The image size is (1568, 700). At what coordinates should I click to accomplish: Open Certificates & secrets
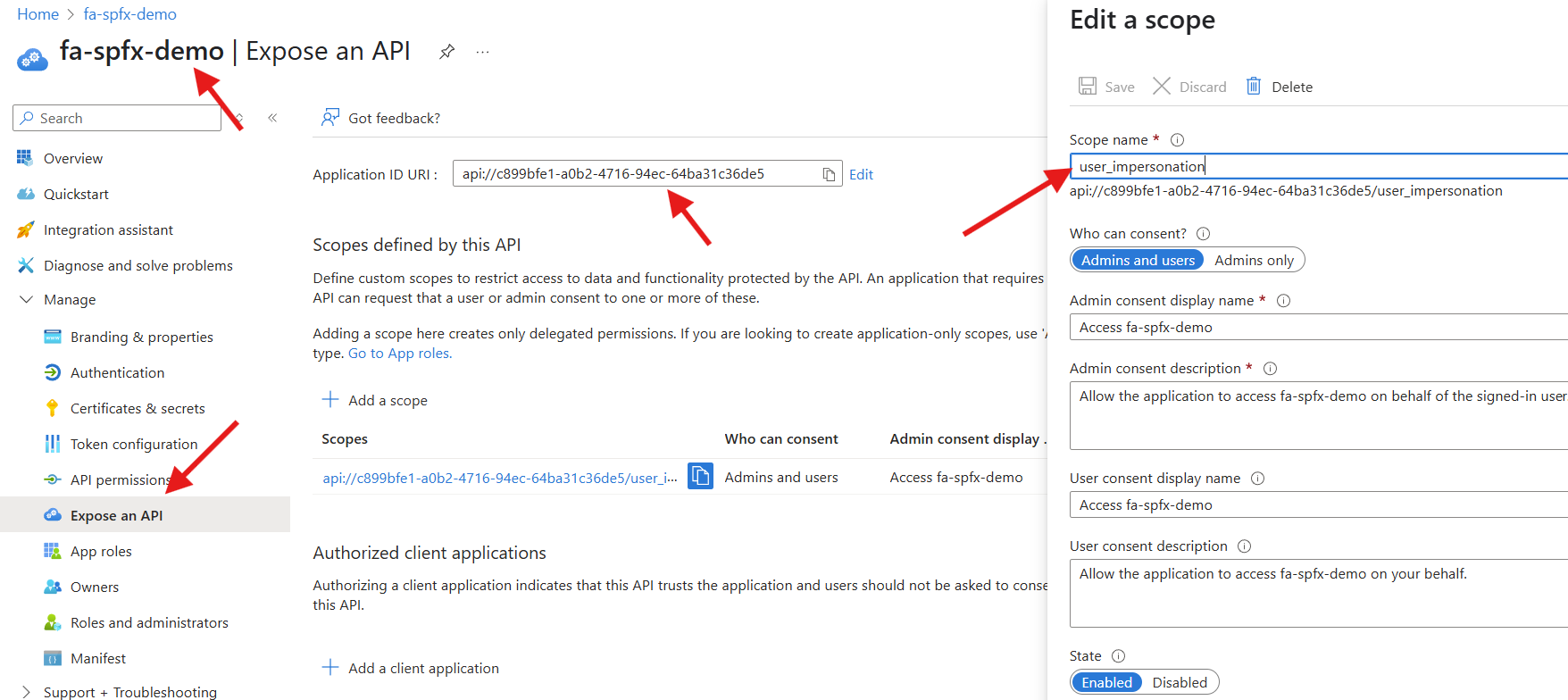(x=138, y=408)
